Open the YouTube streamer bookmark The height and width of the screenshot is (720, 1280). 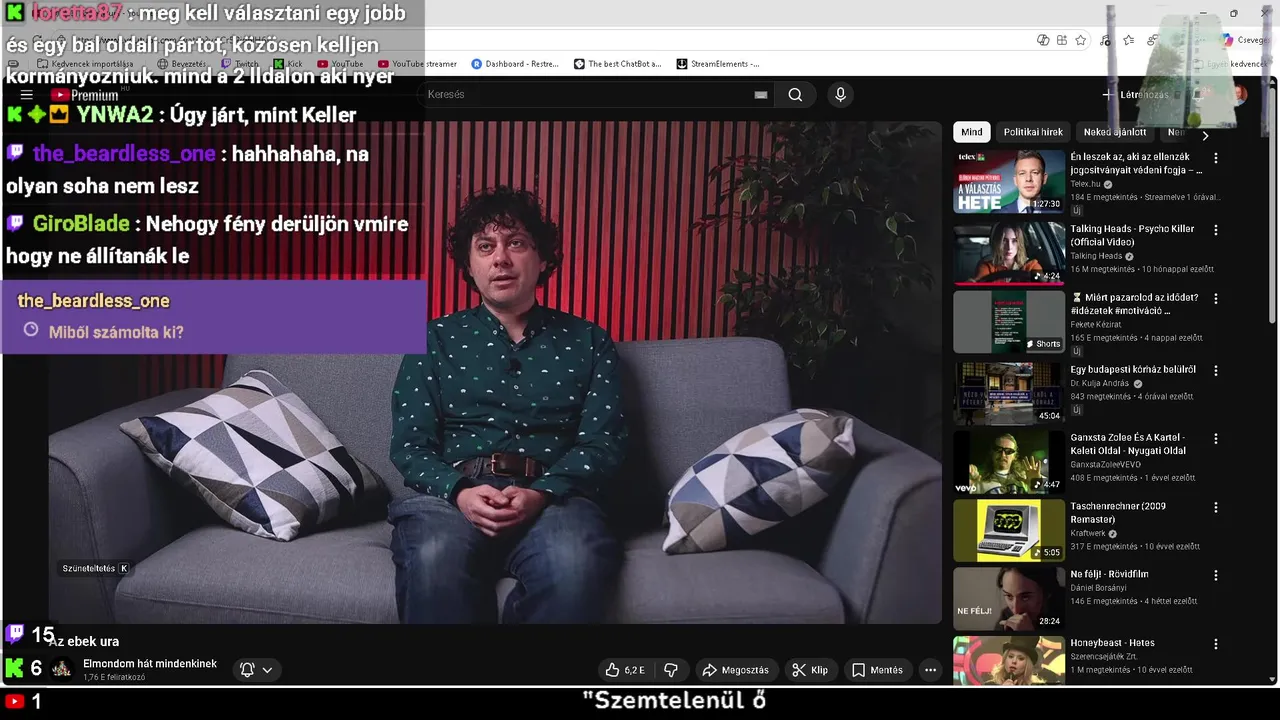coord(418,64)
